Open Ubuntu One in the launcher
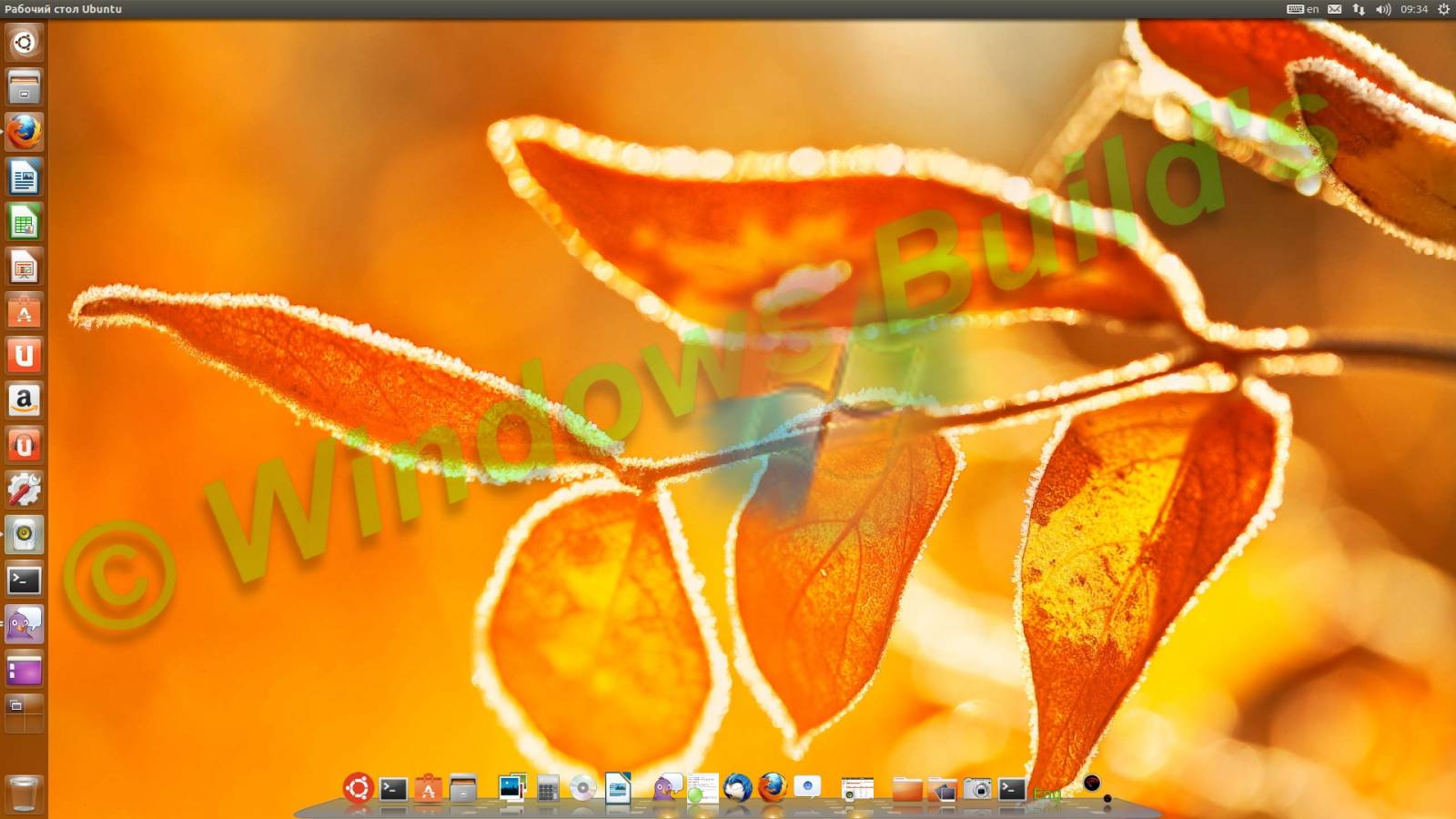Image resolution: width=1456 pixels, height=819 pixels. 24,355
